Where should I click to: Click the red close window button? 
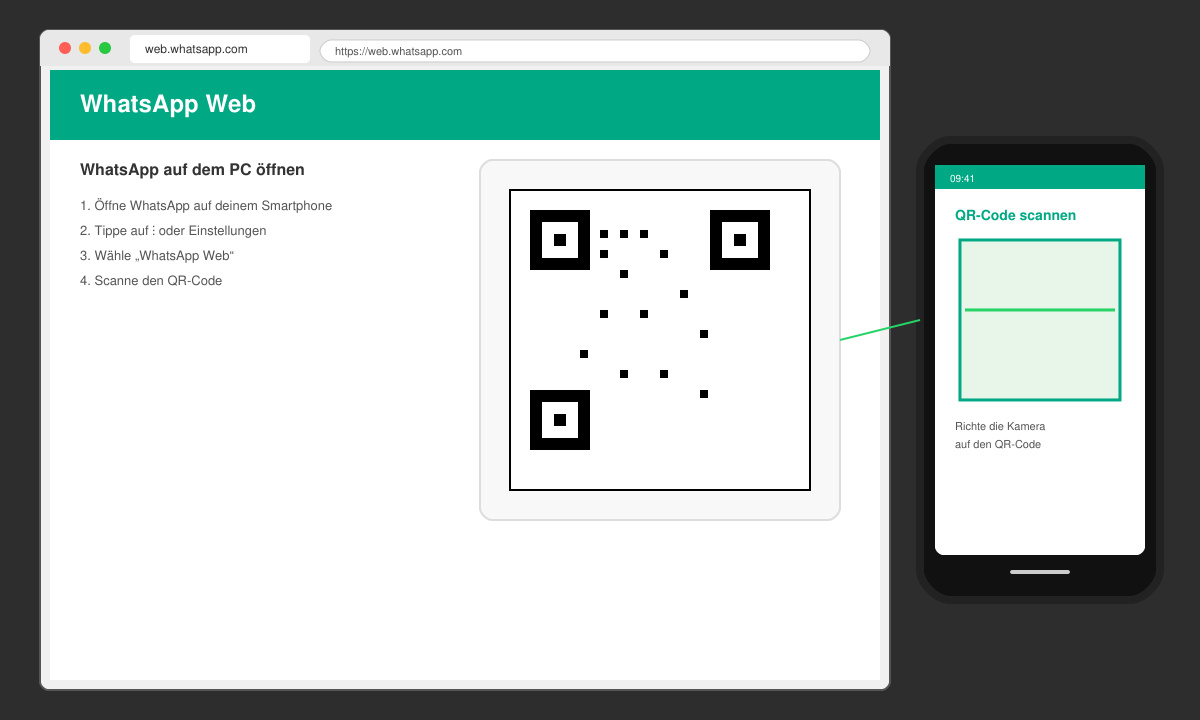click(x=65, y=48)
